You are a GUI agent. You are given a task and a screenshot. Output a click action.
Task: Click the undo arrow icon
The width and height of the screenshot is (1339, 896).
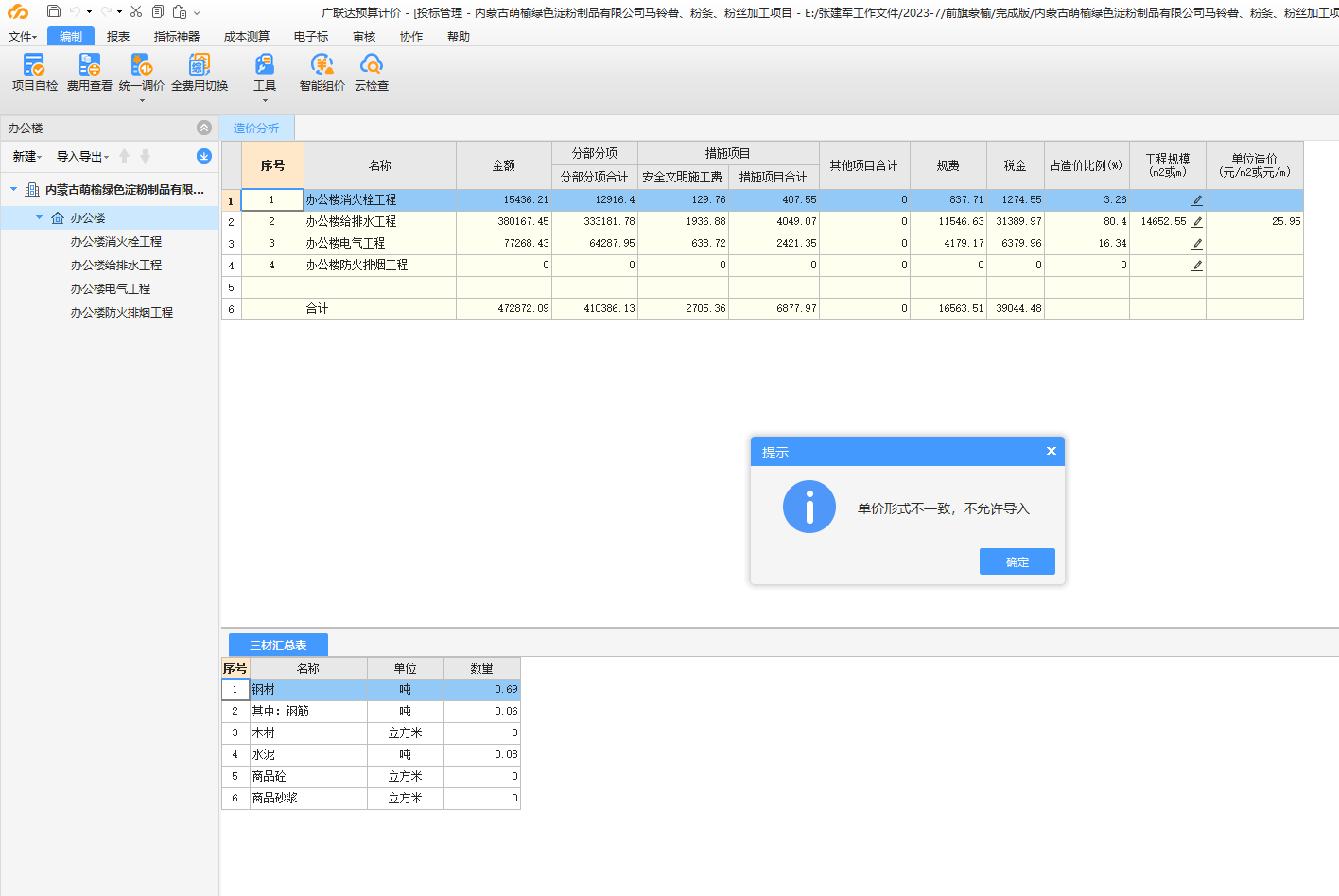75,11
